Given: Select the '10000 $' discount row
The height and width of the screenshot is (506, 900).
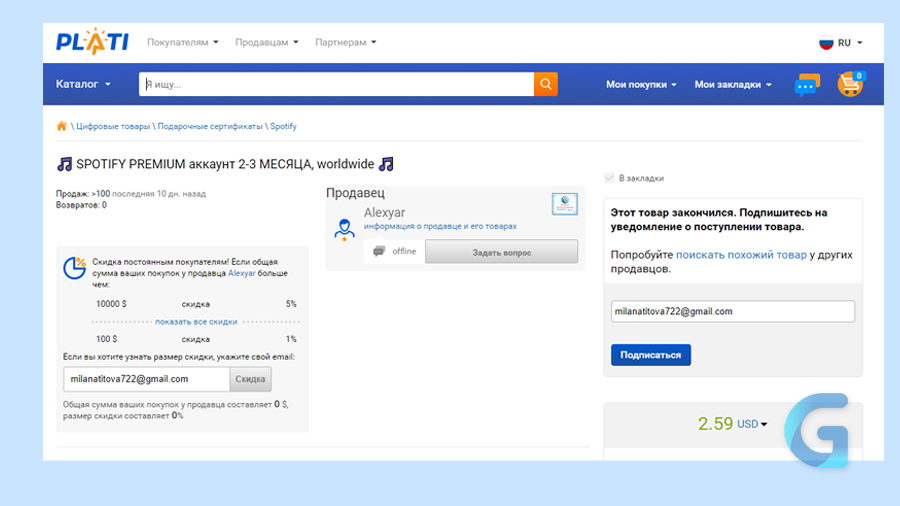Looking at the screenshot, I should pos(196,304).
